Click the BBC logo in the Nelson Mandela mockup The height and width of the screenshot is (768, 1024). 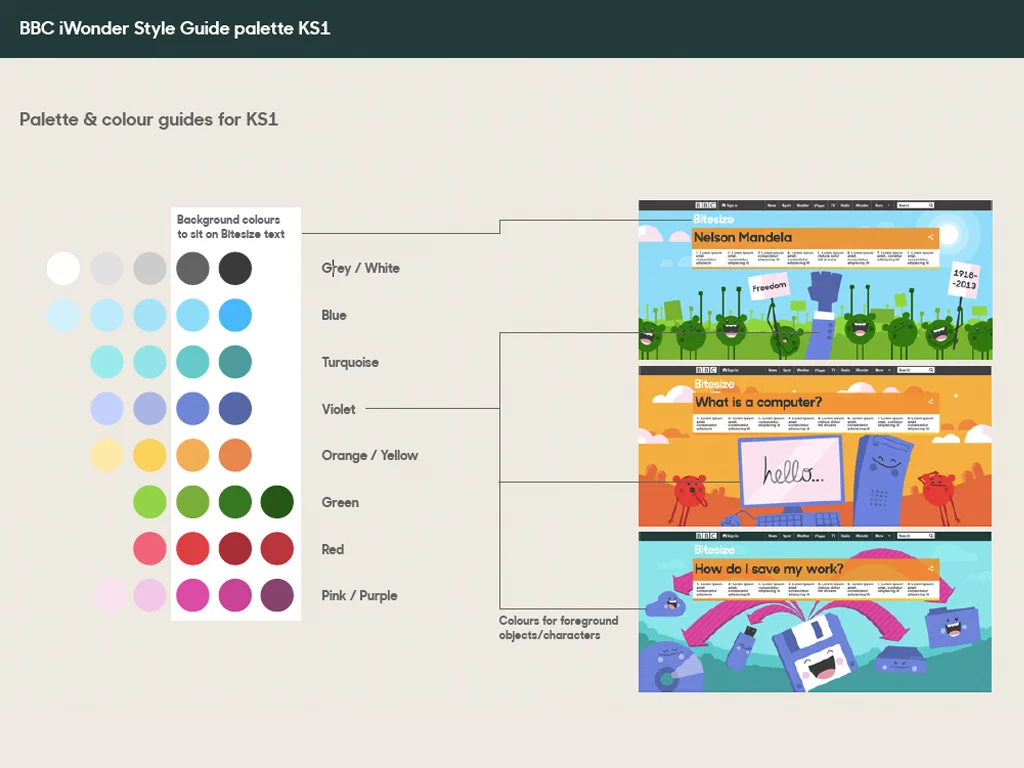tap(705, 205)
